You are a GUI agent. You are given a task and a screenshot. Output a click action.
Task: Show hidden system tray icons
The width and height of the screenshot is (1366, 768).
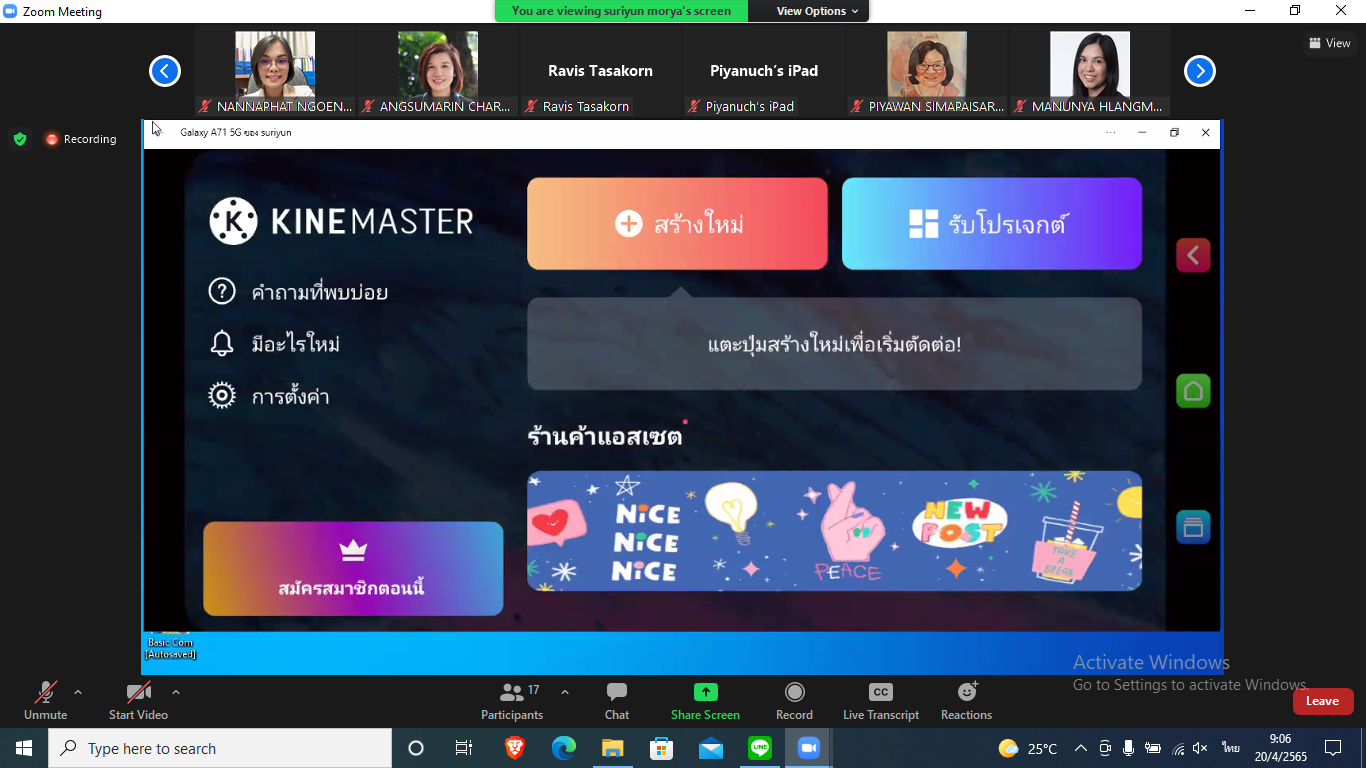[x=1081, y=748]
